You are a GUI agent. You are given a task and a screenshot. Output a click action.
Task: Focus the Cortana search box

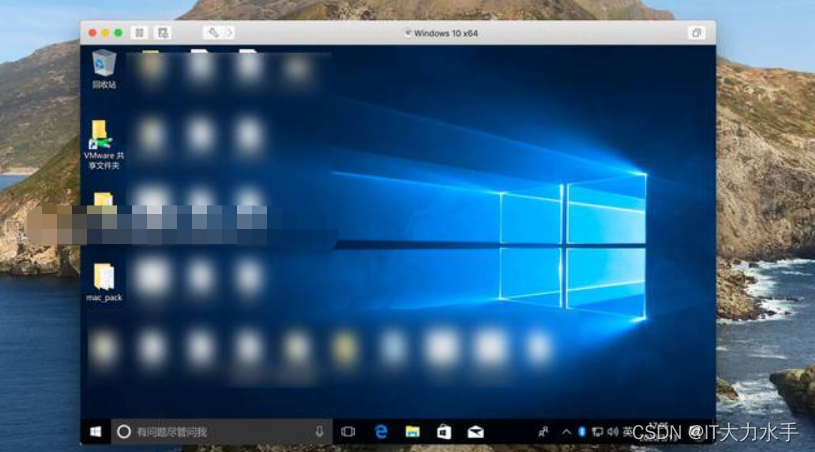coord(222,432)
